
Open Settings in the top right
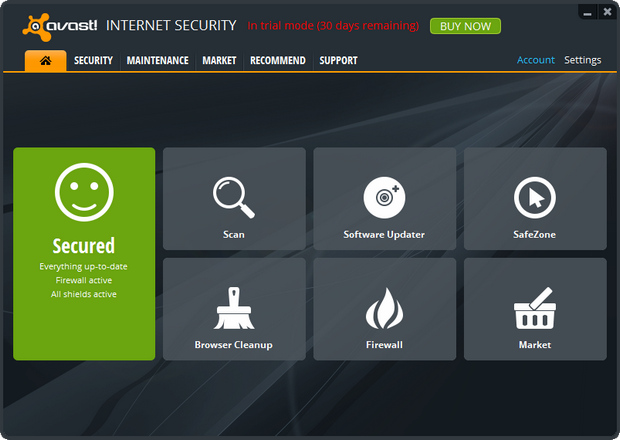(x=582, y=60)
